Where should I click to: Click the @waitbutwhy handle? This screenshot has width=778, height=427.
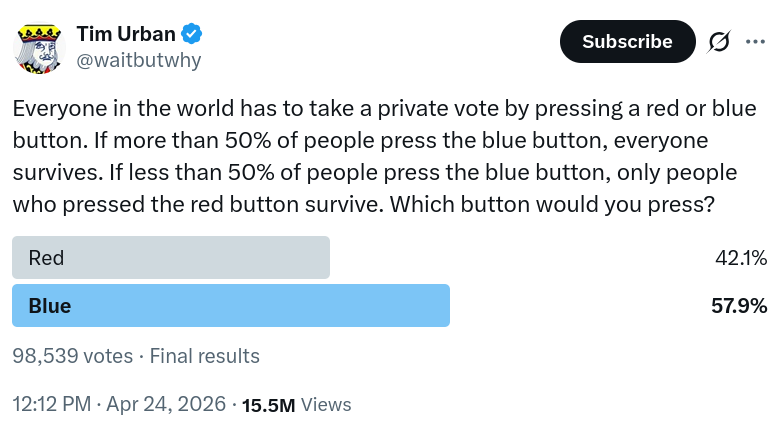139,60
